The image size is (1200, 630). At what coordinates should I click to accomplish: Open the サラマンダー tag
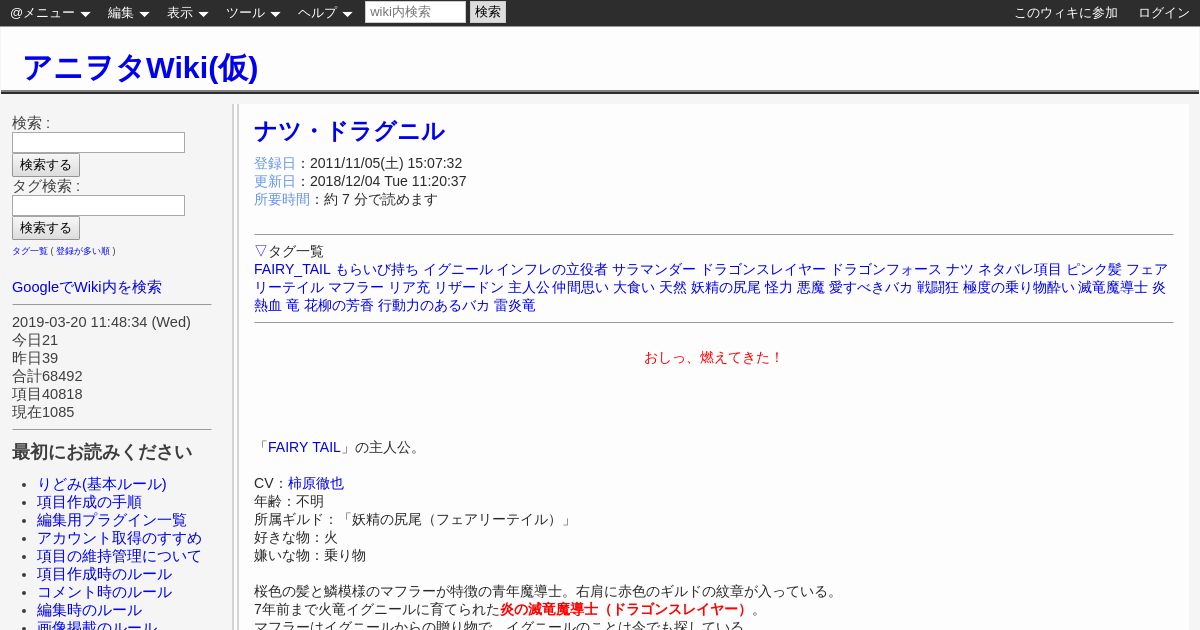(654, 269)
